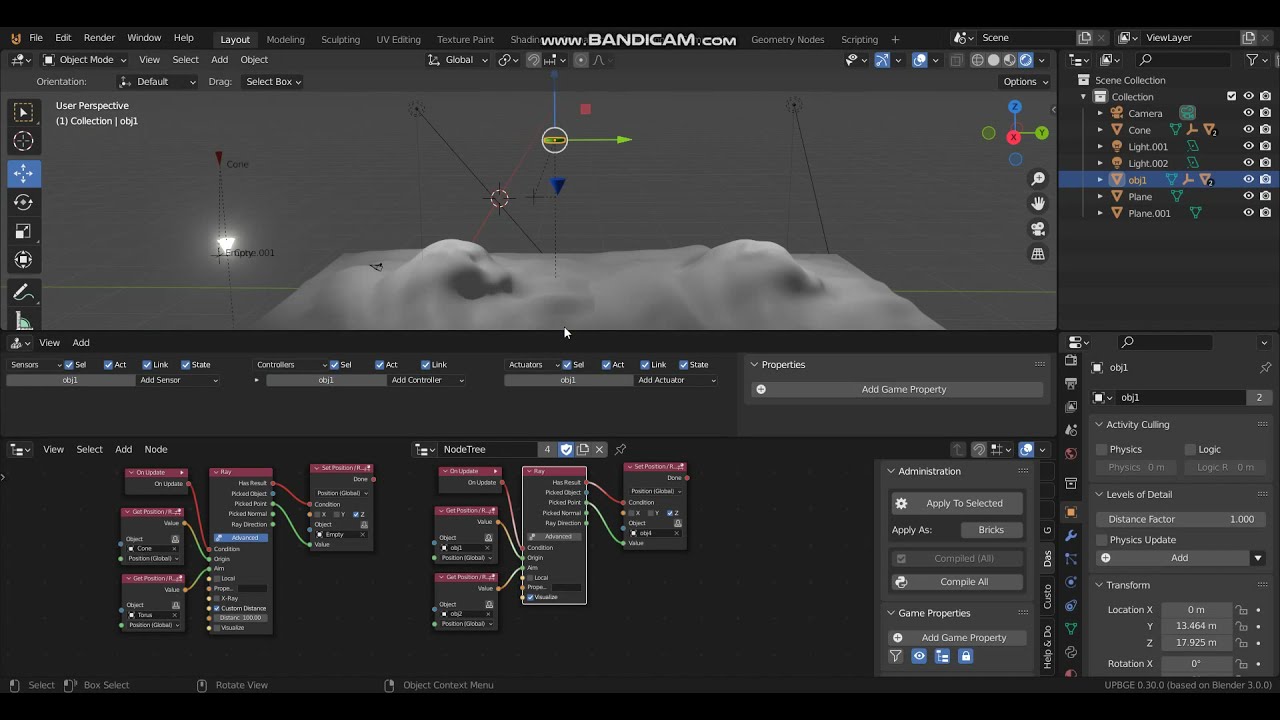1280x720 pixels.
Task: Click the Bricks button beside Apply As
Action: [x=991, y=530]
